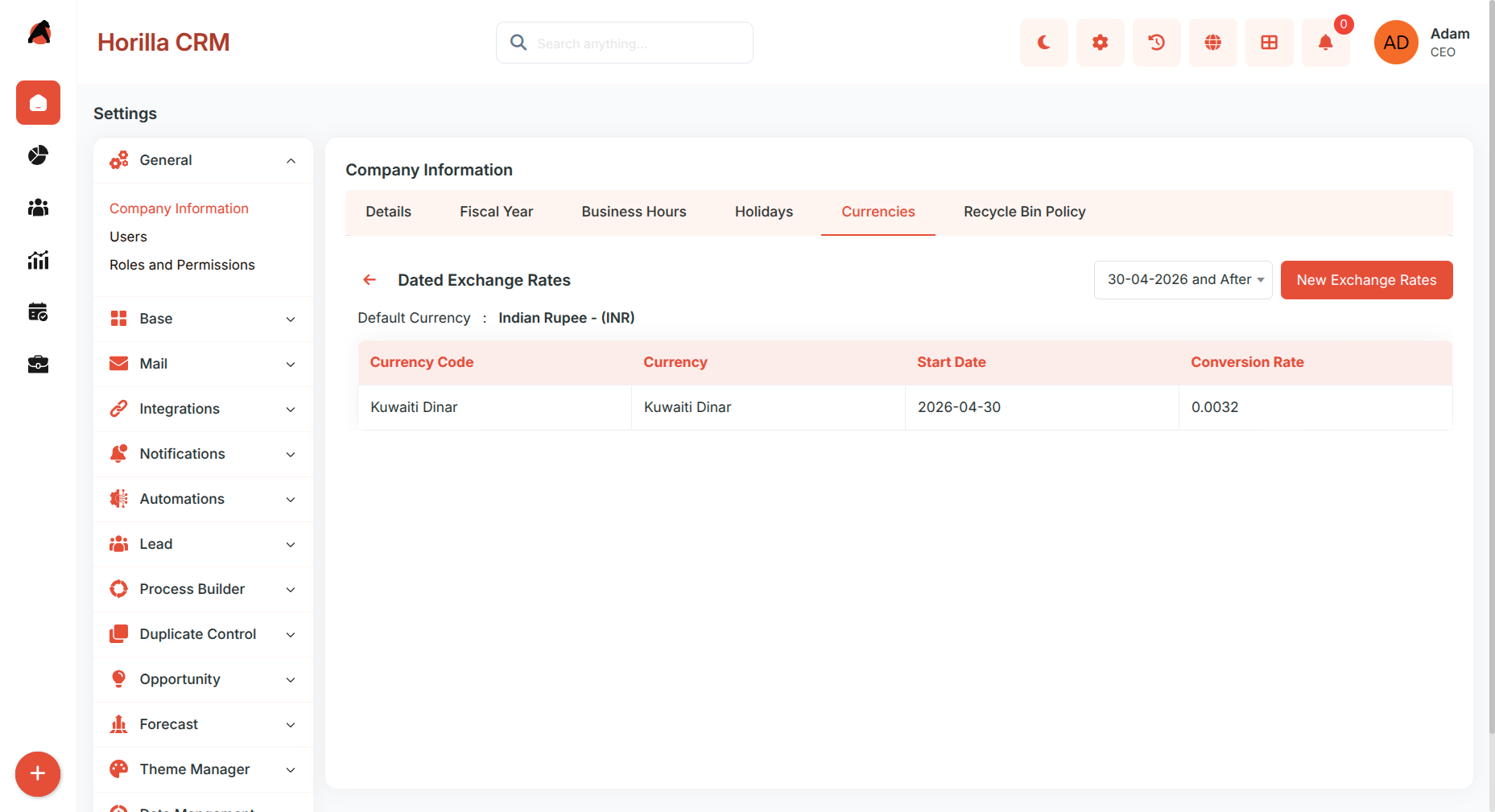
Task: Open the grid layout icon in header
Action: coord(1270,43)
